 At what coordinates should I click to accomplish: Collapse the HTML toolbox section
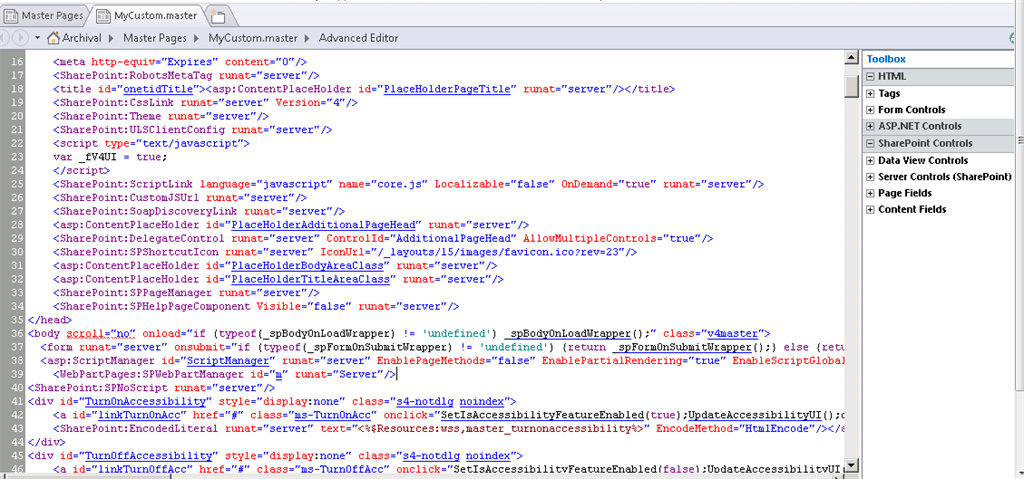pyautogui.click(x=870, y=76)
